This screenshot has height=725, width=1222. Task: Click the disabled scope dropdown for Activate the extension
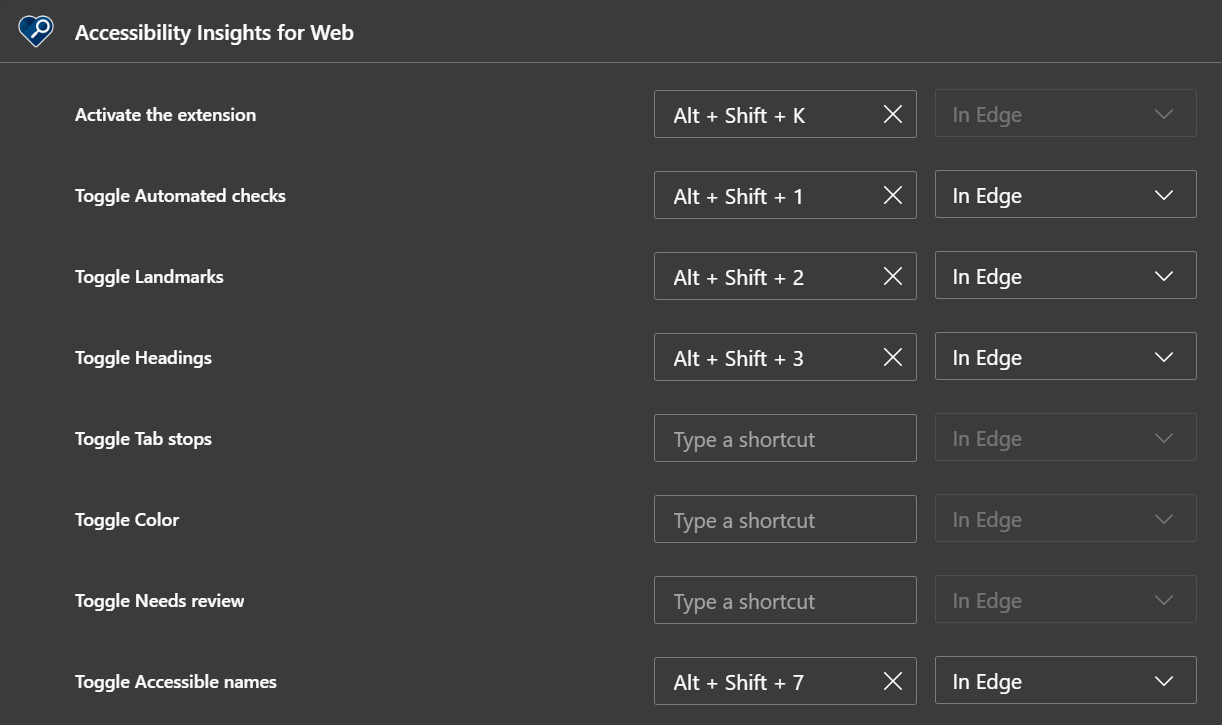[1065, 115]
